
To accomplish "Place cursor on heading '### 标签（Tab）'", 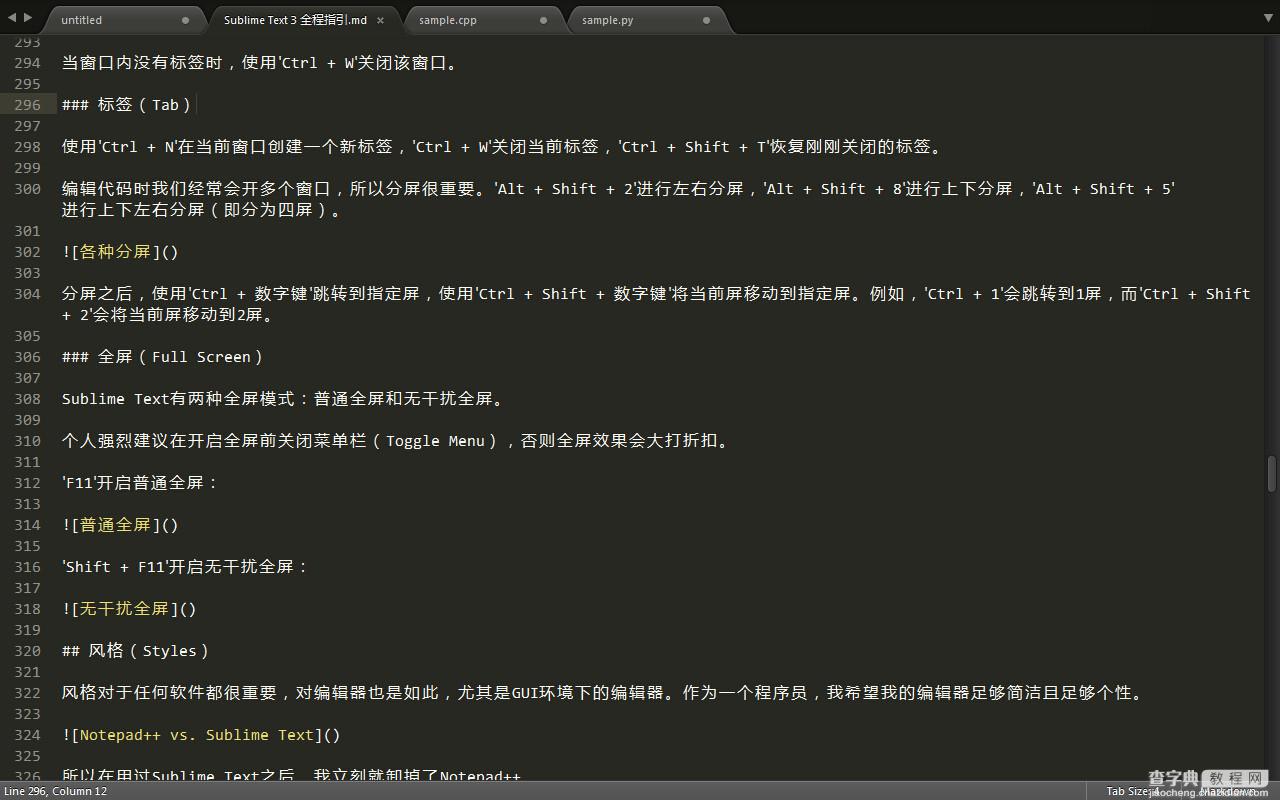I will tap(126, 105).
